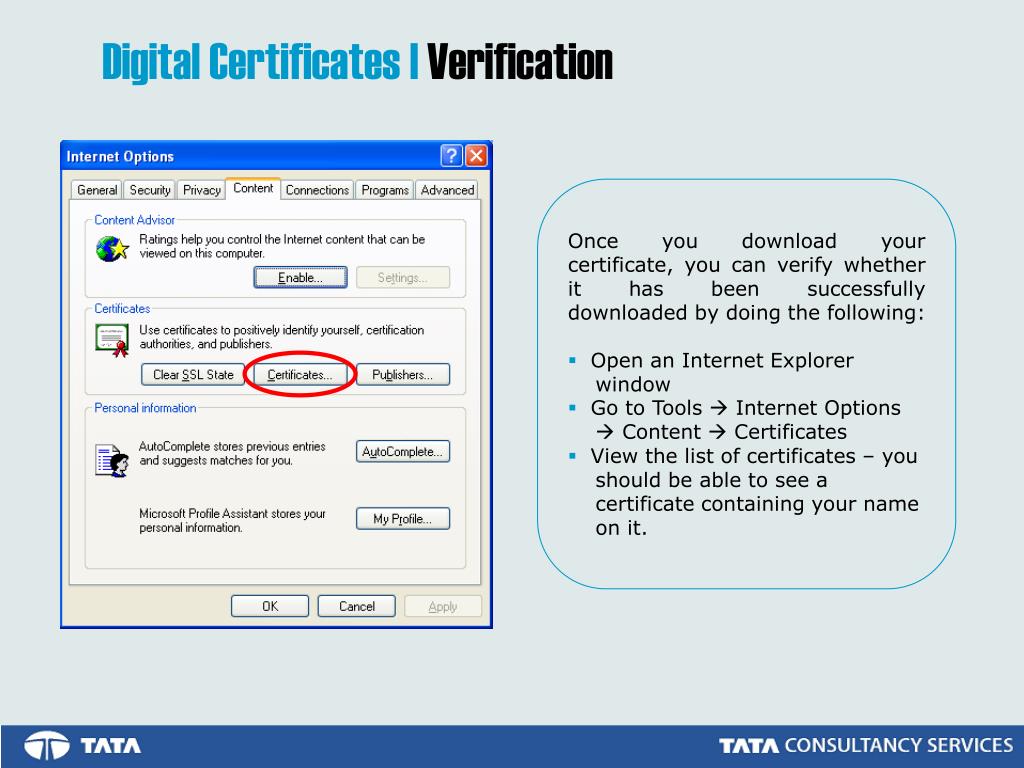Screen dimensions: 1024x768
Task: Click the paragraph "Once you download your certificate"
Action: (x=746, y=277)
